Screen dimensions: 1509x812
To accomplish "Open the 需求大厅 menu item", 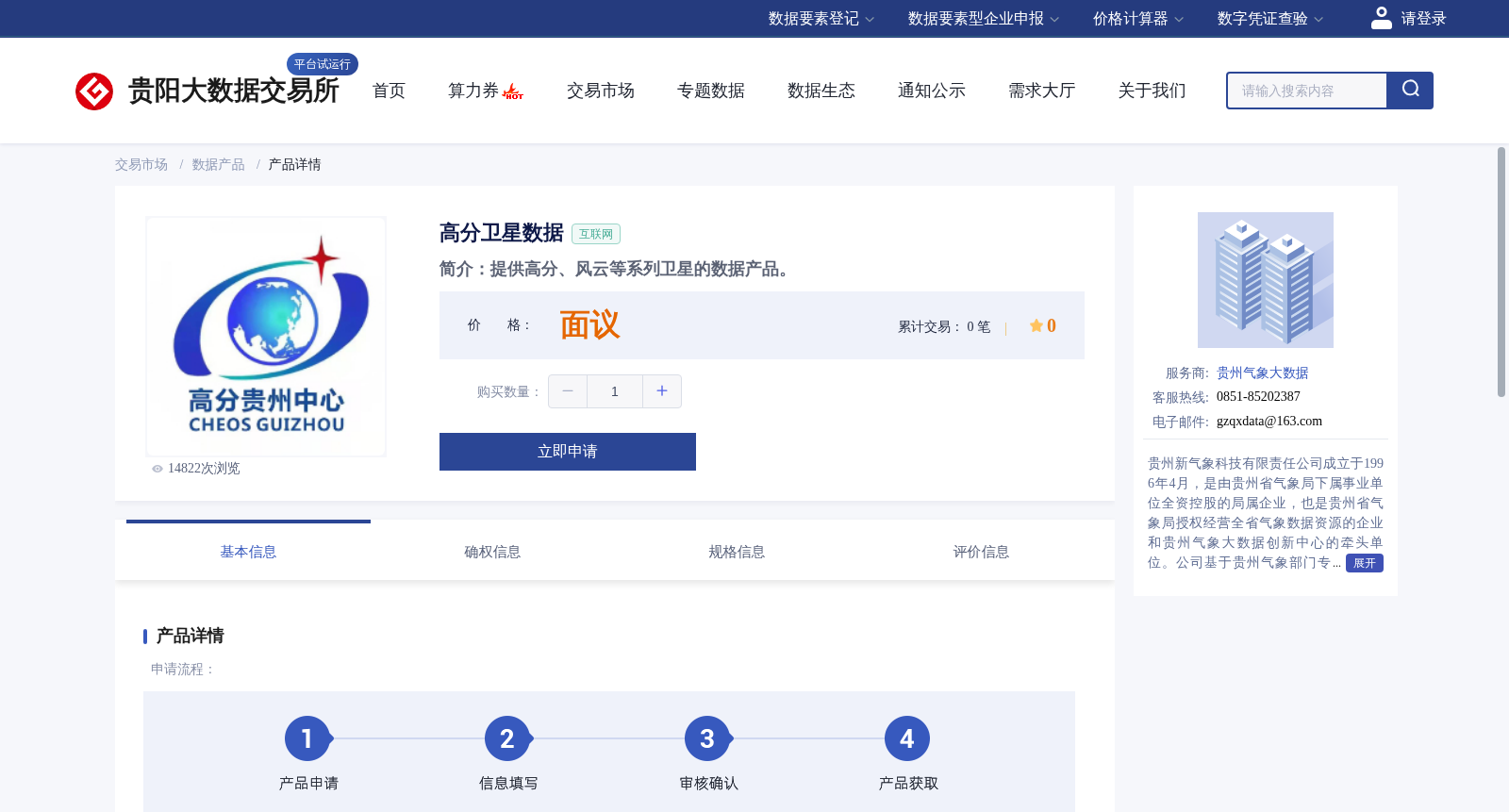I will pos(1042,91).
